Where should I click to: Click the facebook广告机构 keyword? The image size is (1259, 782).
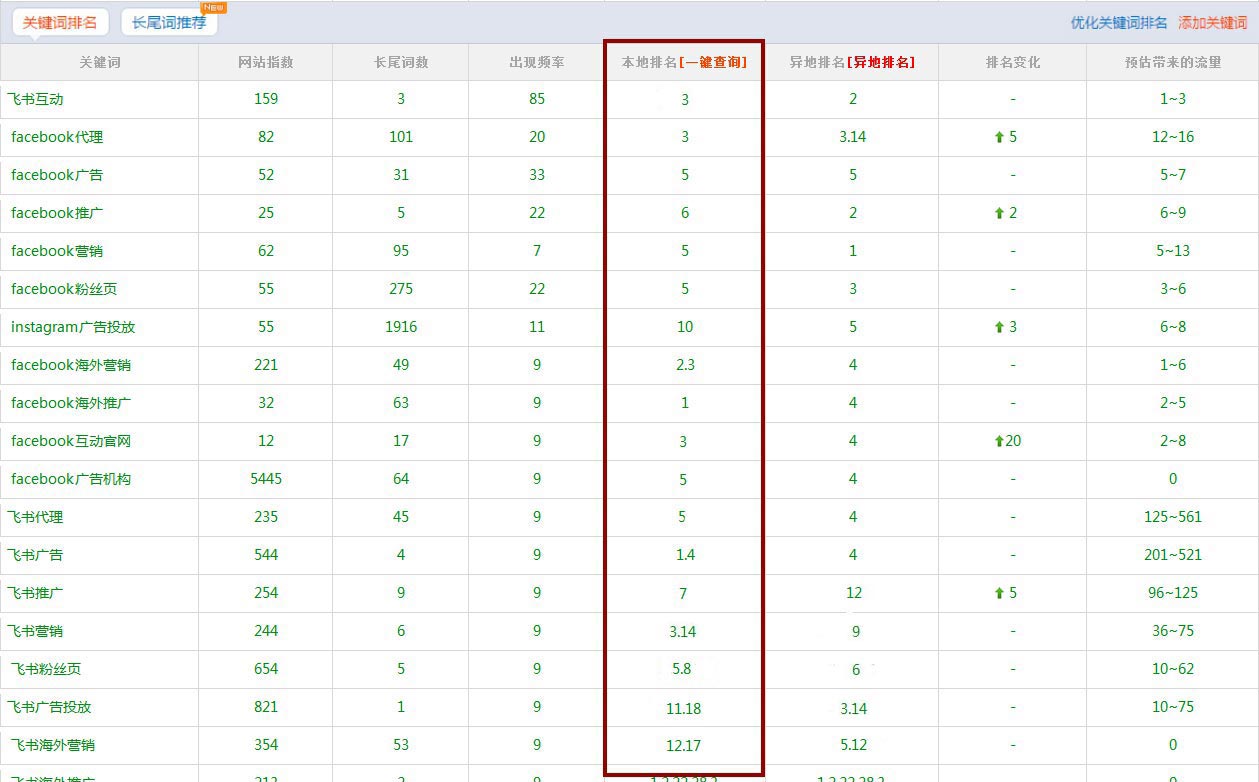[x=71, y=479]
